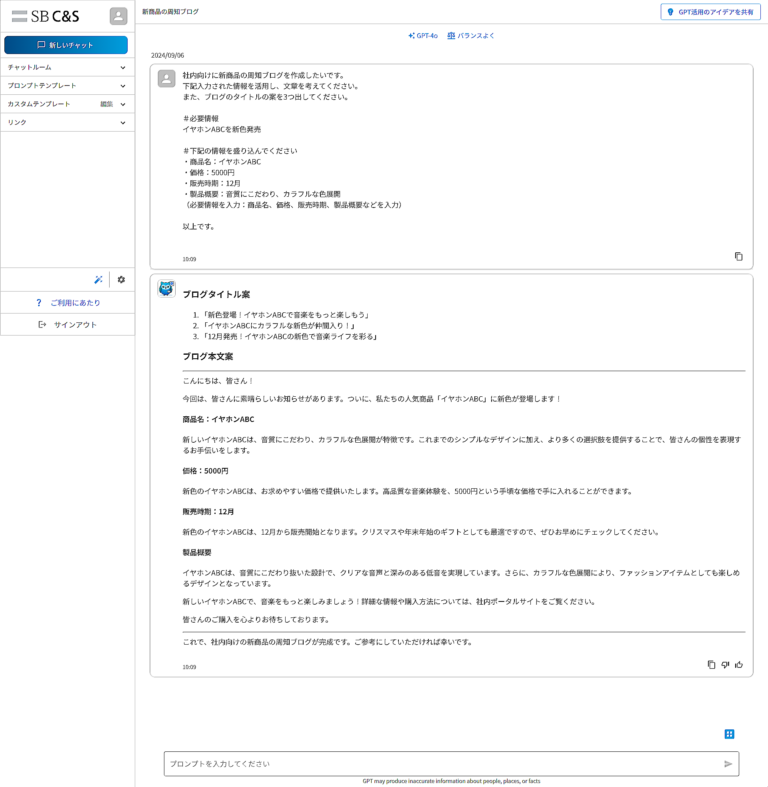Click the magic wand icon in sidebar

pyautogui.click(x=98, y=280)
